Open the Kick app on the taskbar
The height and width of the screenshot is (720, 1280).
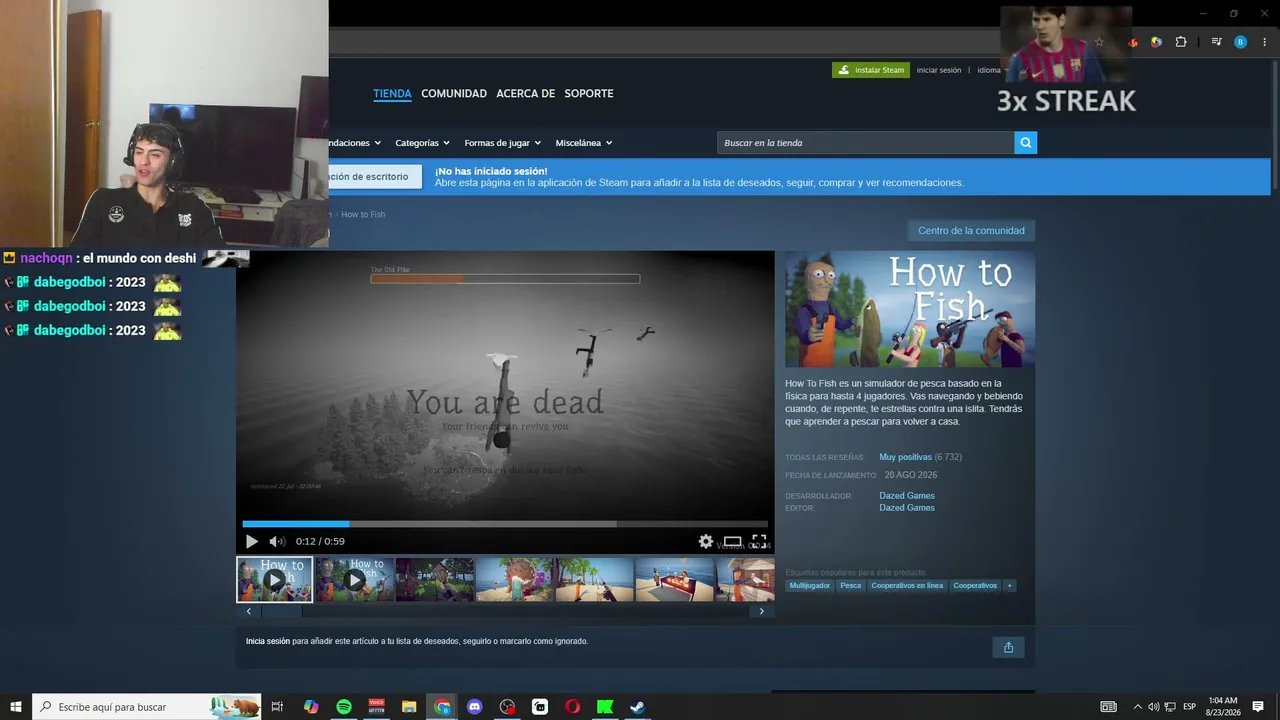coord(605,707)
